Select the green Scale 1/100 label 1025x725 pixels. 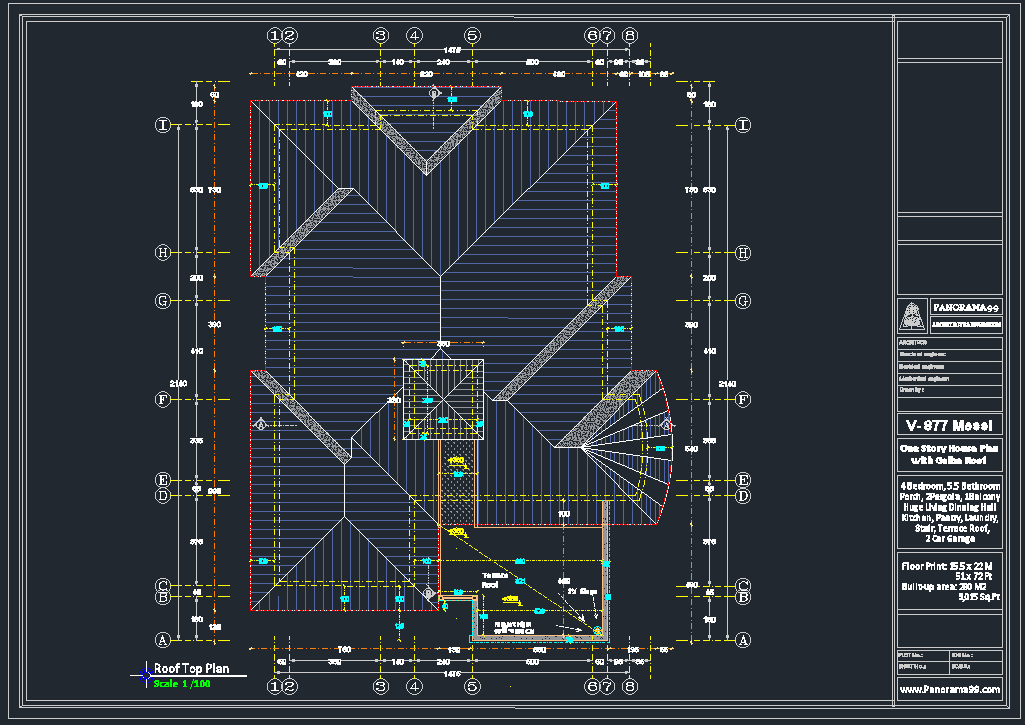[182, 683]
